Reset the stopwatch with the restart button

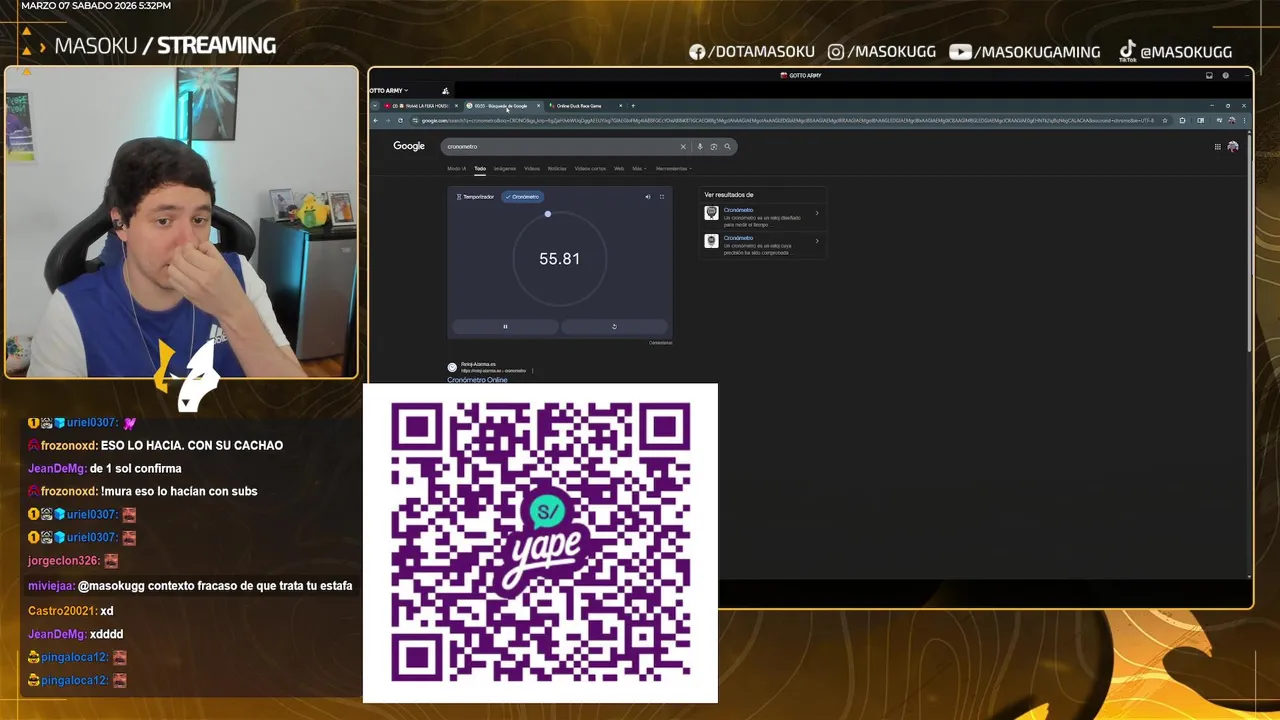pos(614,326)
